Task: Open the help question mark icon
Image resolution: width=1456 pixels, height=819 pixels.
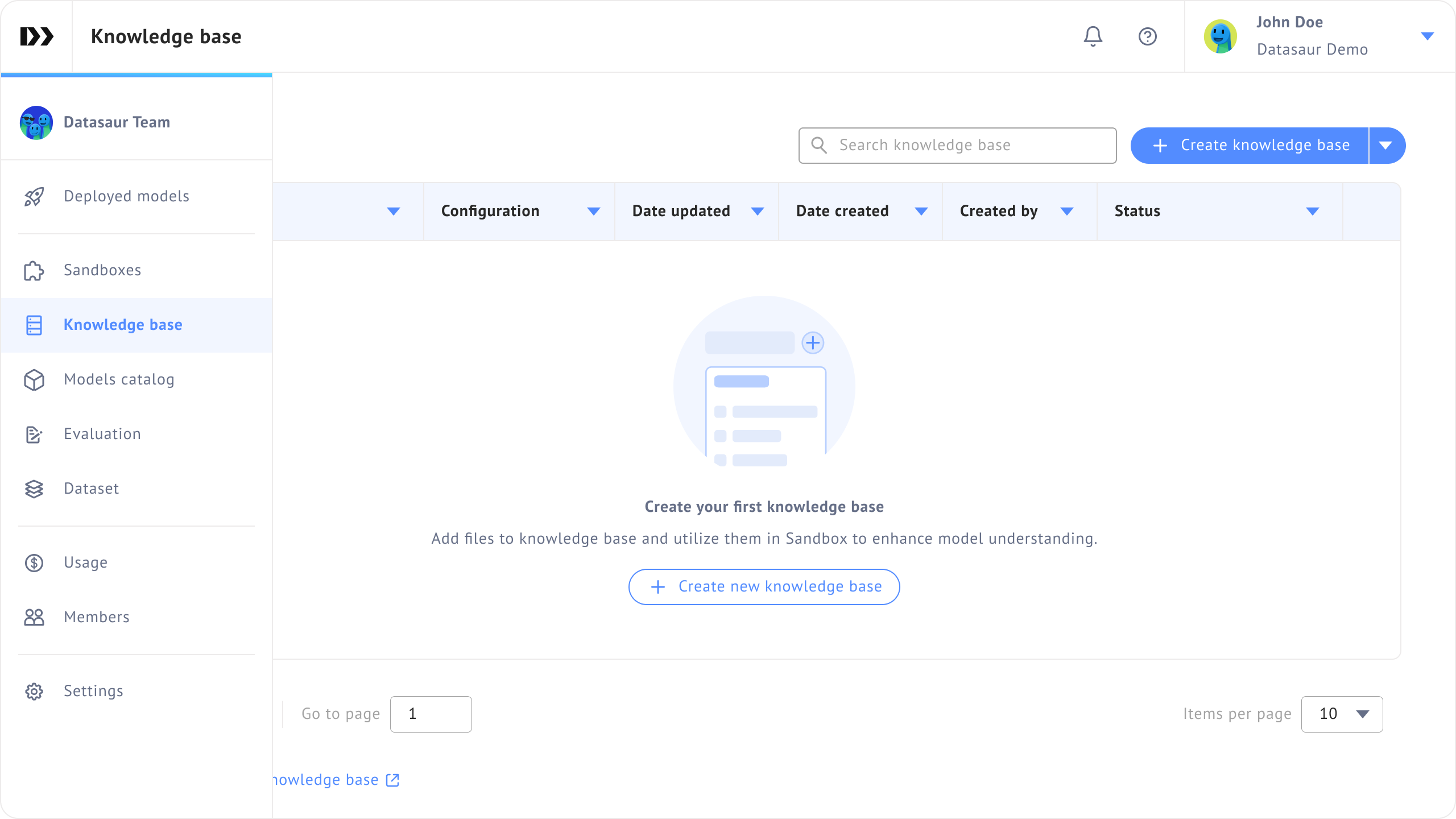Action: [1147, 36]
